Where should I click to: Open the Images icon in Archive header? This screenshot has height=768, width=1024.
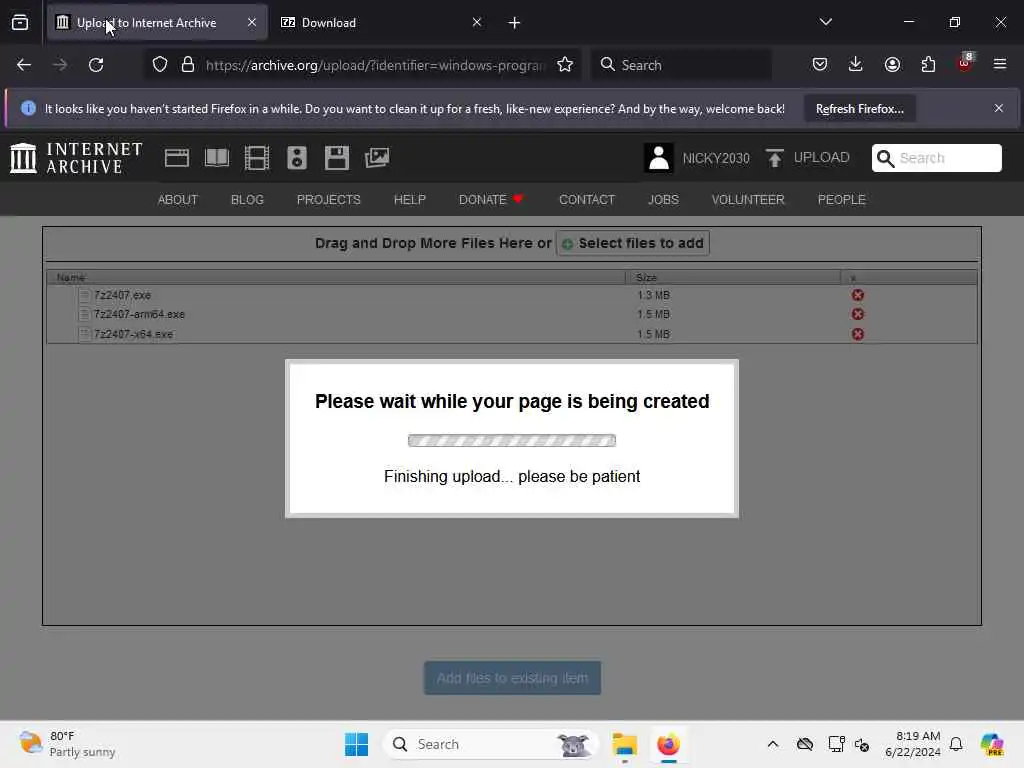point(377,158)
